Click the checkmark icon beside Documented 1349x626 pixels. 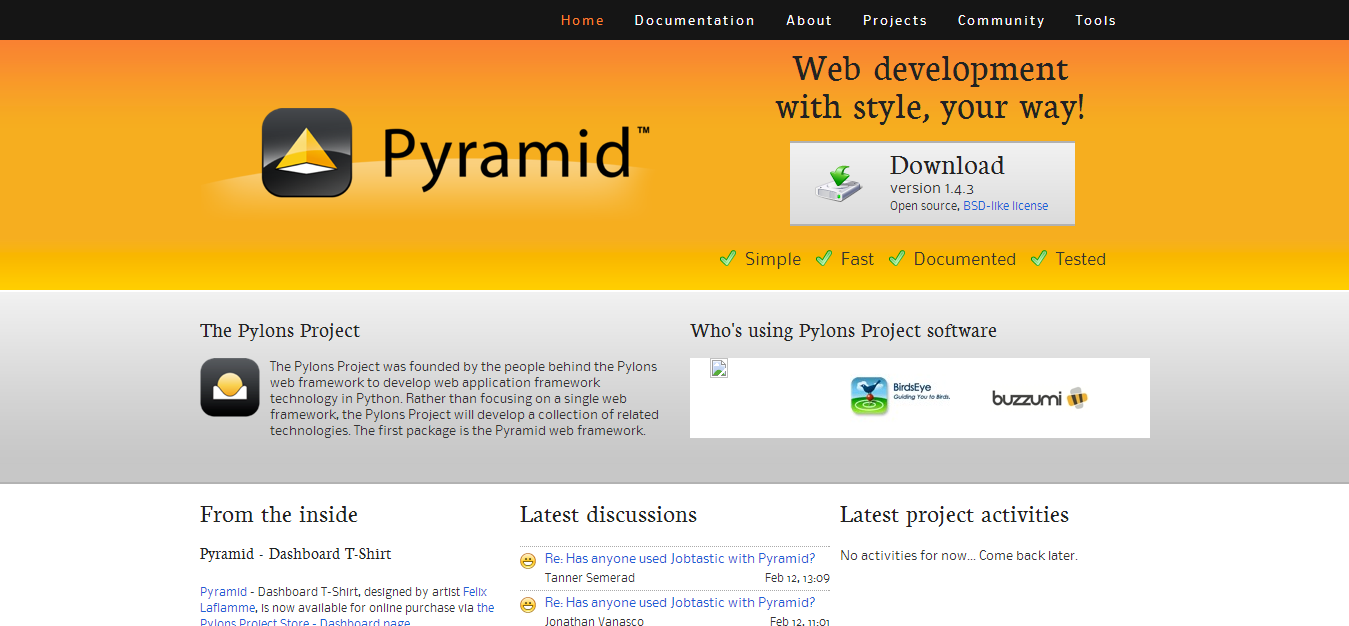point(897,258)
